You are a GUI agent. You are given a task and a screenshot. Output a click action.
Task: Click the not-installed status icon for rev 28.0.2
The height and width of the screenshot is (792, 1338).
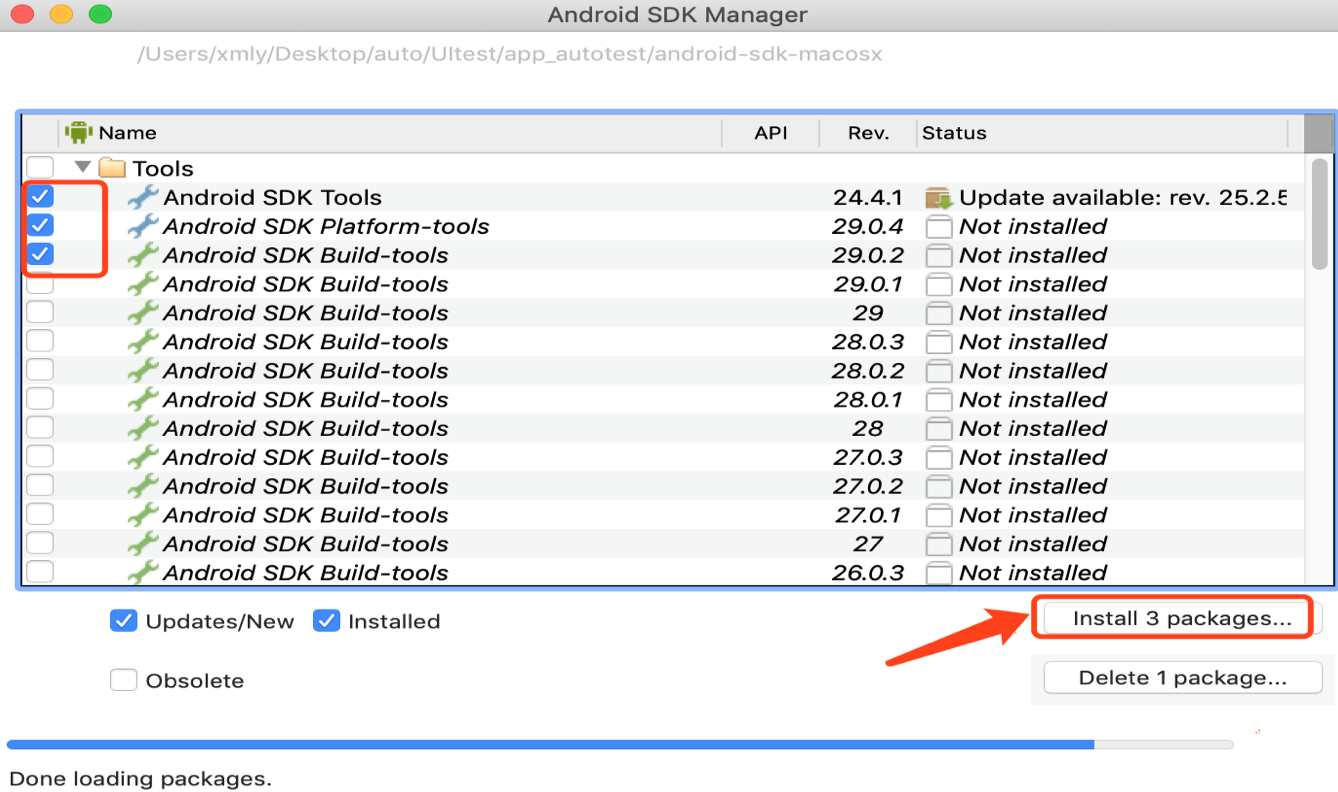pos(938,372)
